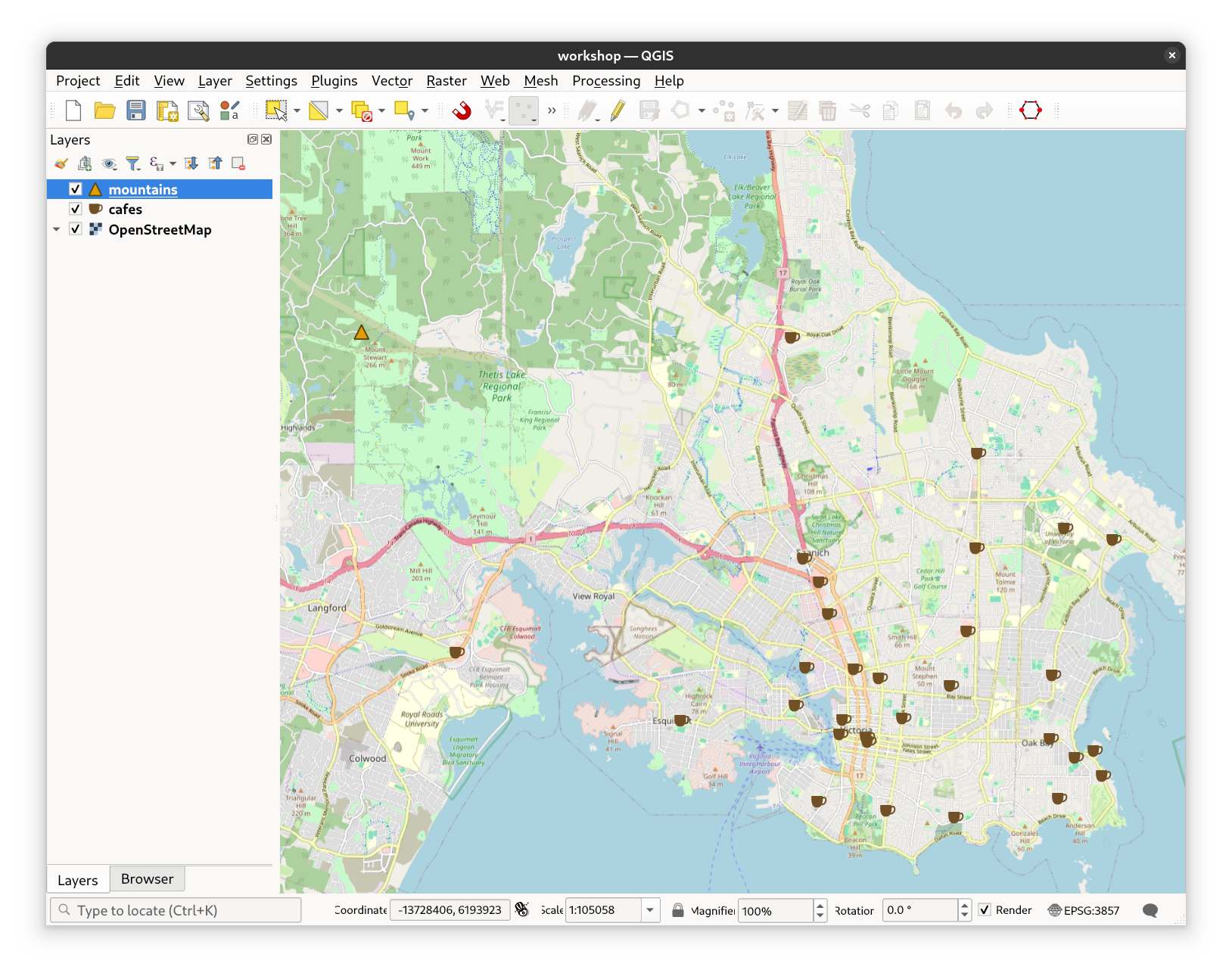Click the Save Project floppy disk icon
This screenshot has height=976, width=1232.
click(136, 111)
